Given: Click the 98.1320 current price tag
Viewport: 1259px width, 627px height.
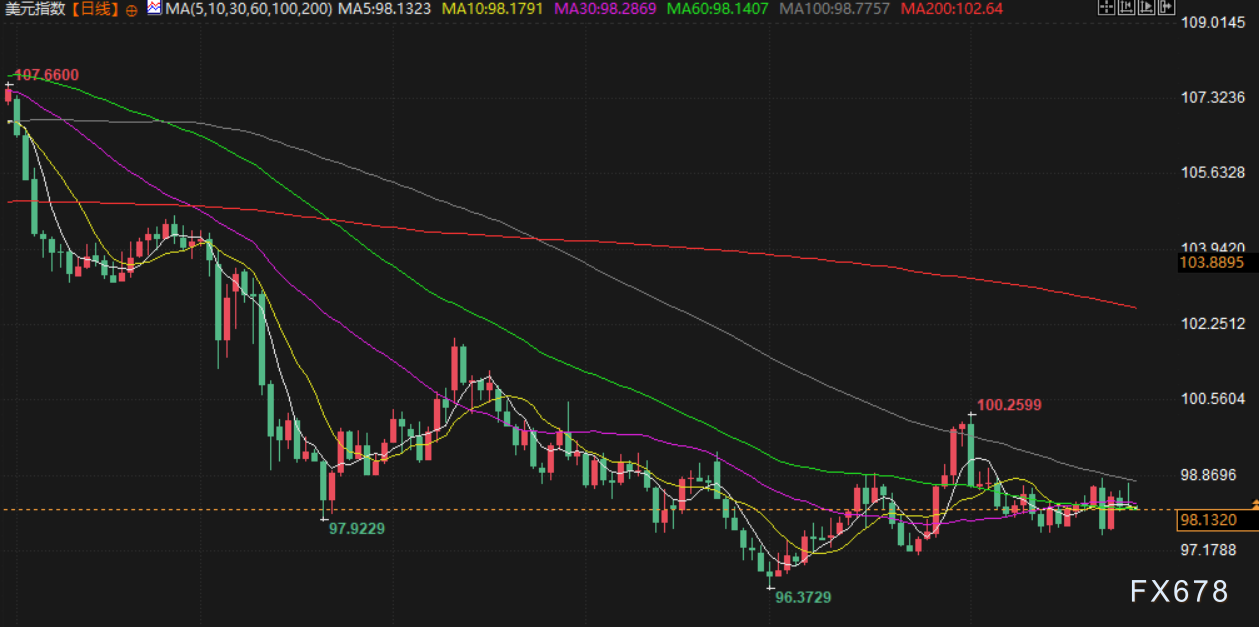Looking at the screenshot, I should [x=1210, y=520].
